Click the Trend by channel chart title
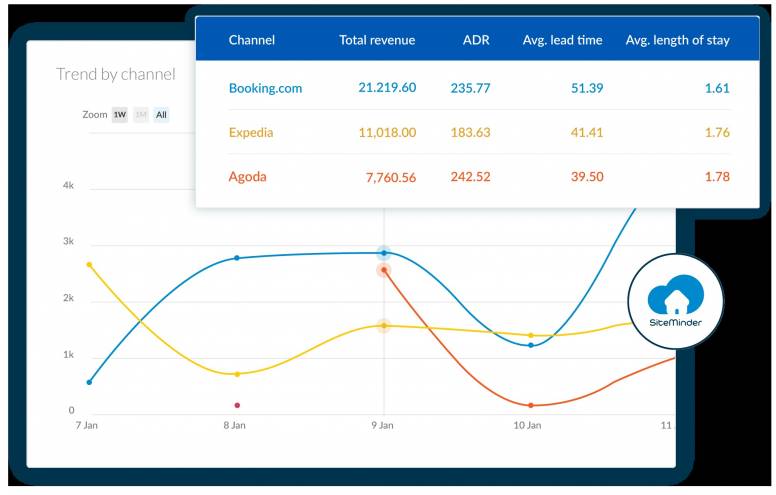The height and width of the screenshot is (495, 776). coord(115,74)
